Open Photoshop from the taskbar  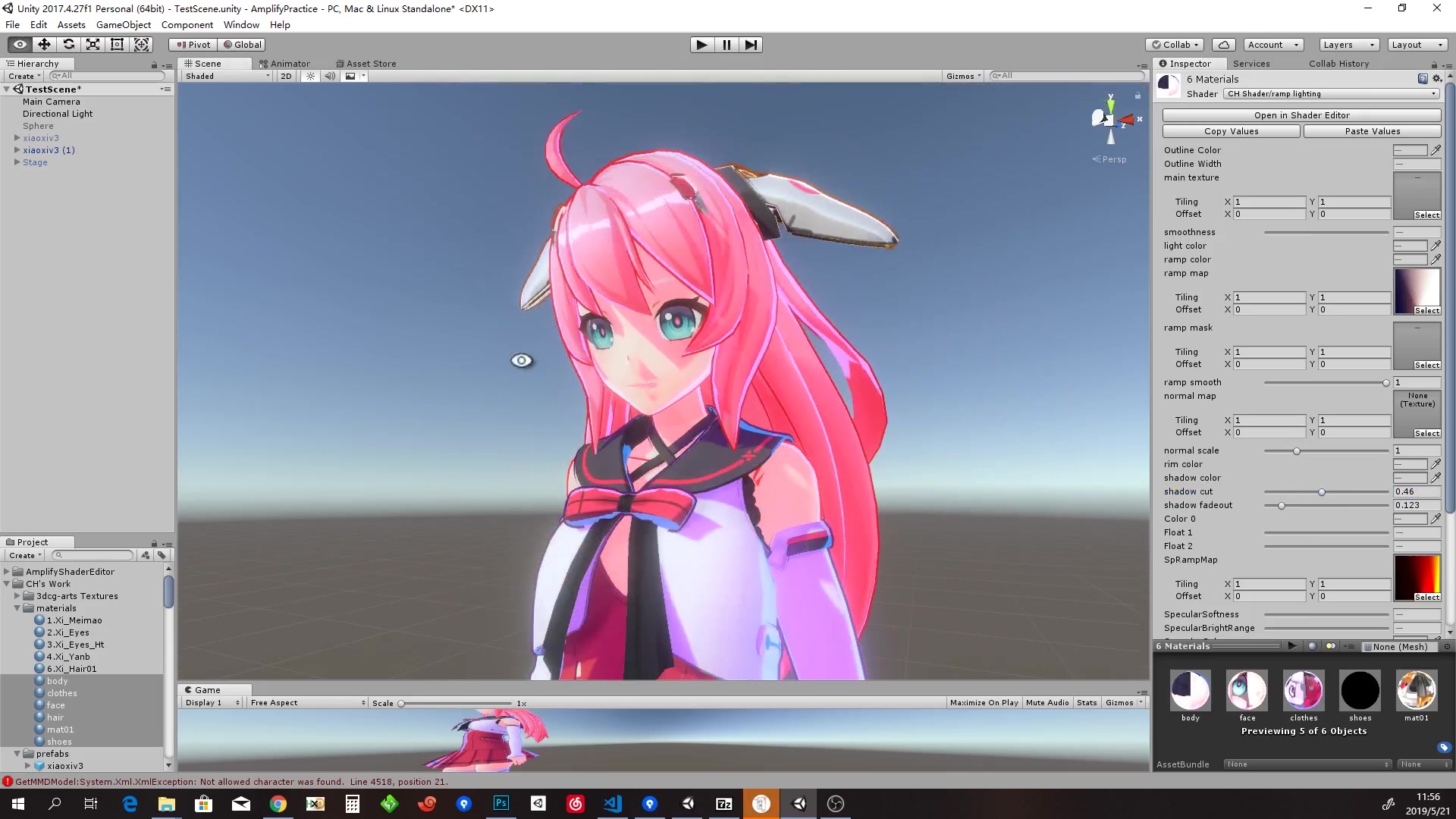[500, 803]
